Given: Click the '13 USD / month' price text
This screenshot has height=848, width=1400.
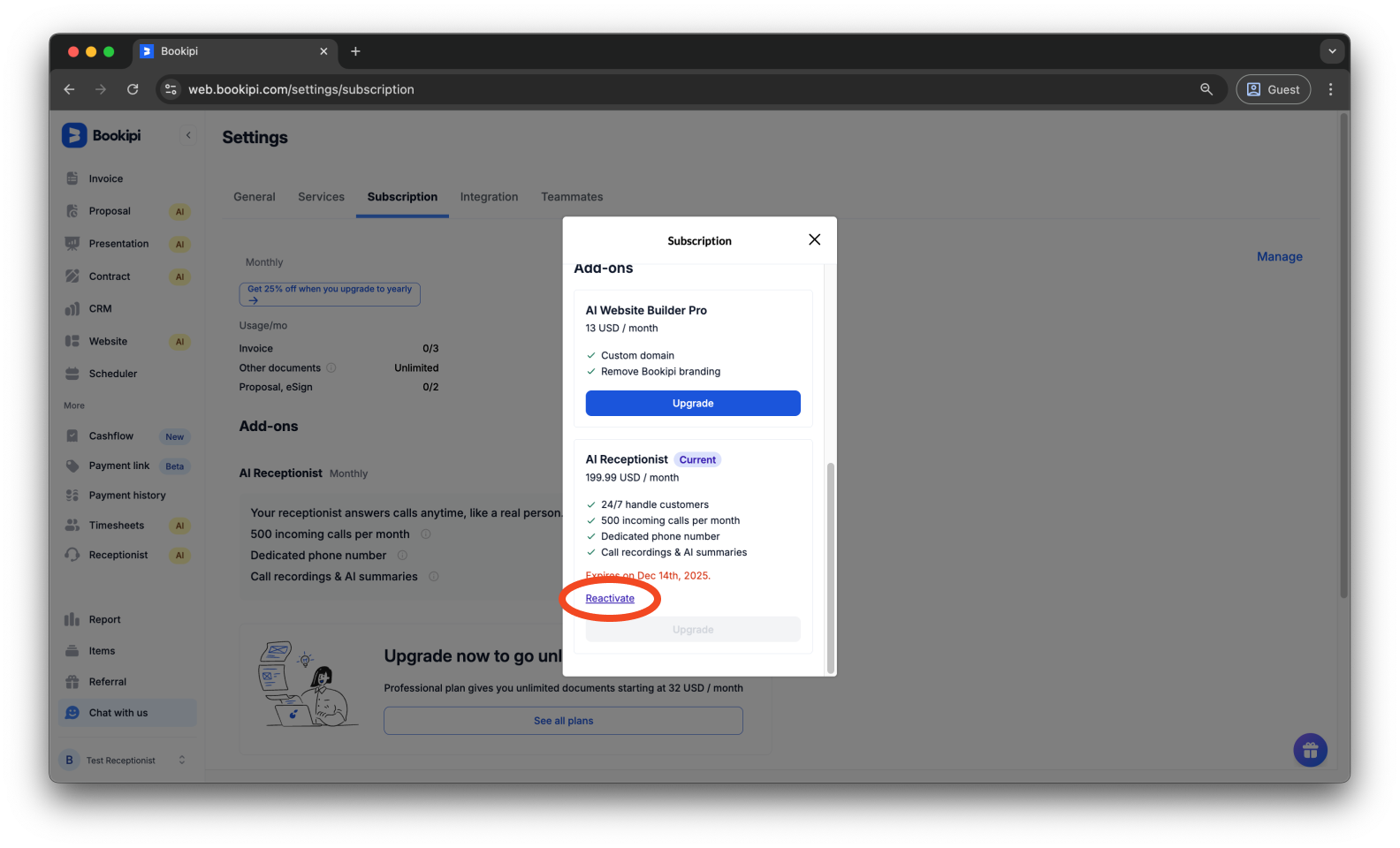Looking at the screenshot, I should (x=621, y=328).
